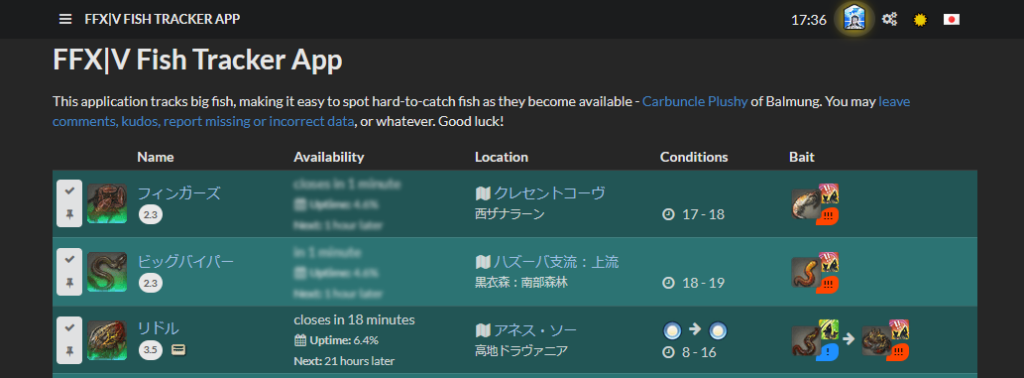Viewport: 1024px width, 378px height.
Task: Click FFX|V FISH TRACKER APP navbar title
Action: click(163, 19)
